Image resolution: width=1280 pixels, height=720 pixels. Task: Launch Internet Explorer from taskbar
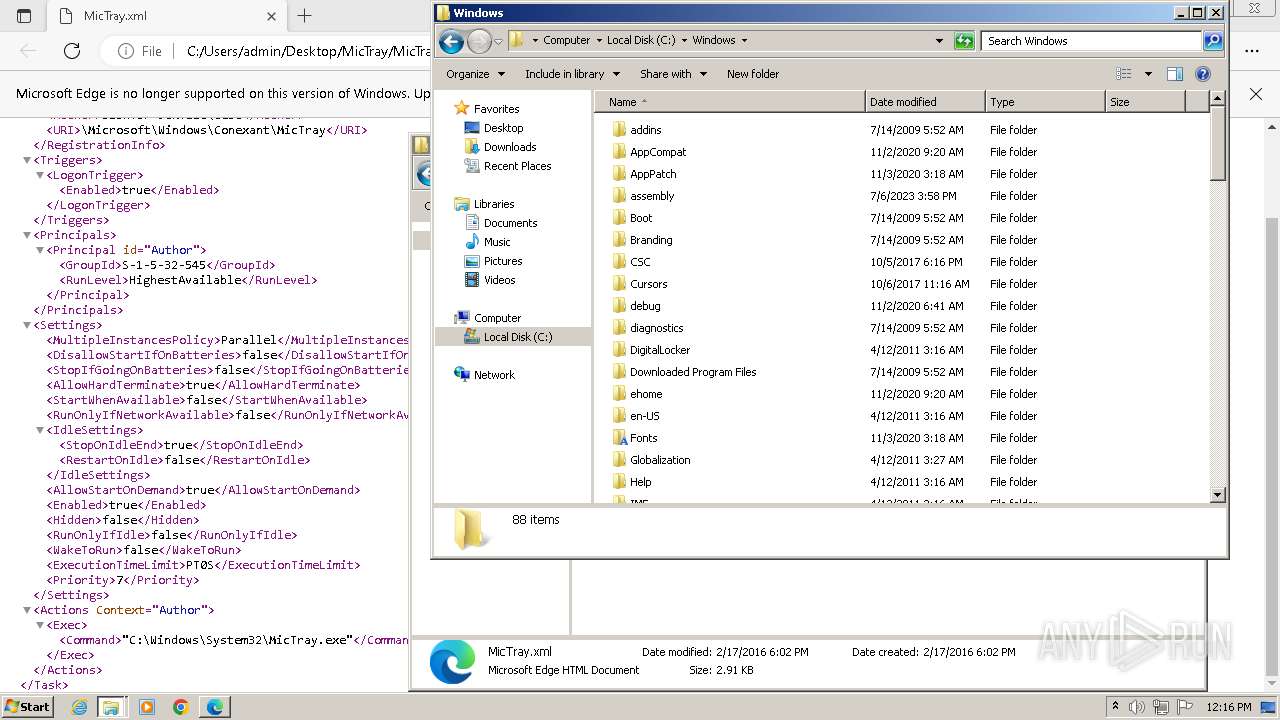[x=80, y=707]
